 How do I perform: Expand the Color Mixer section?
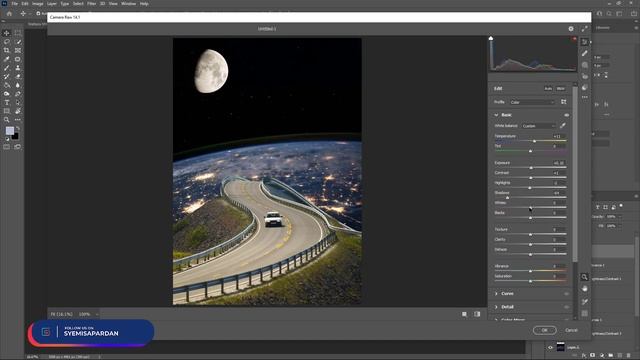point(496,320)
